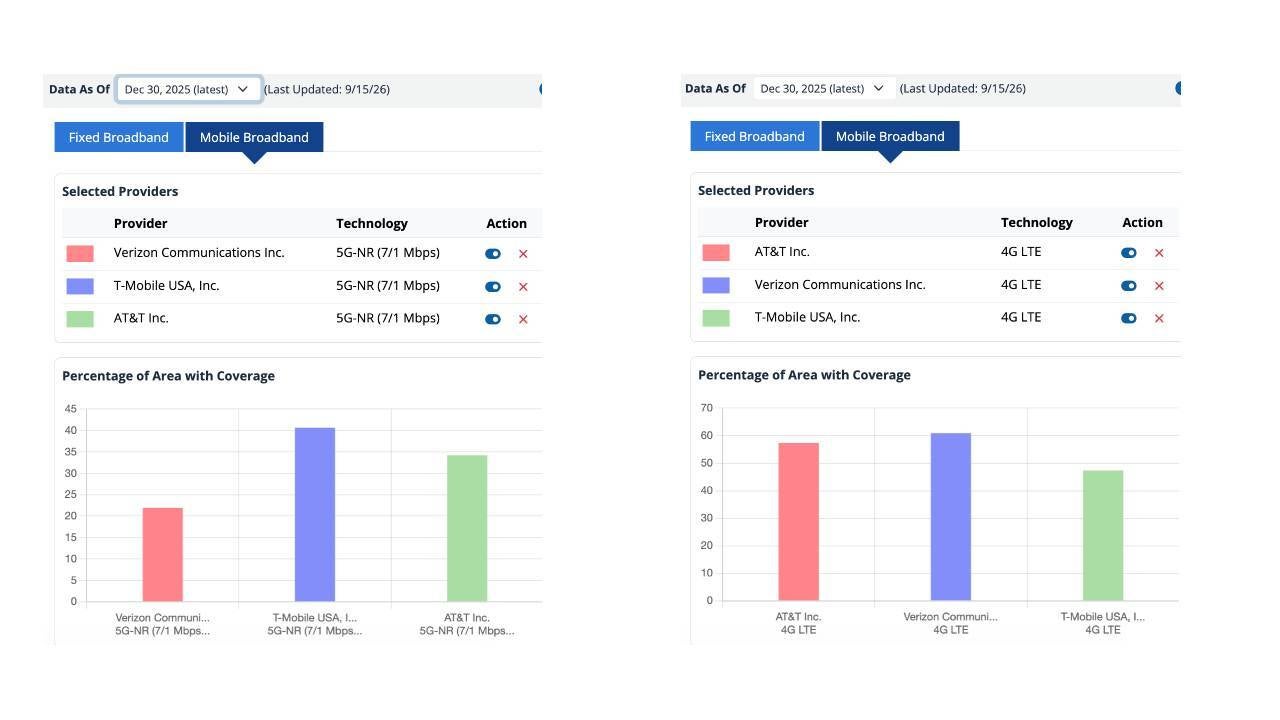Open the Data As Of dropdown in the 4G LTE panel
1280x720 pixels.
[x=824, y=88]
